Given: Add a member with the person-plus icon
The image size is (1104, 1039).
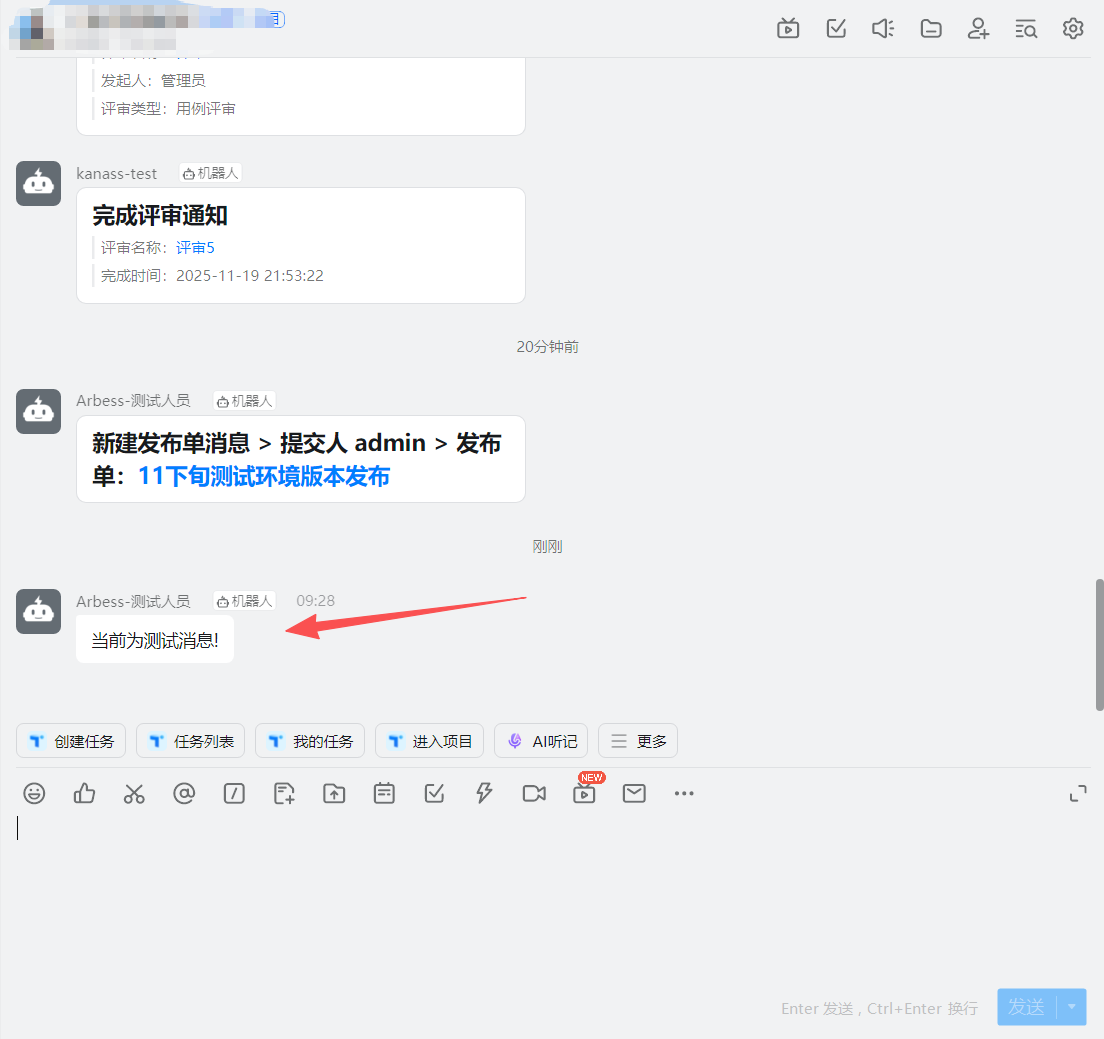Looking at the screenshot, I should click(x=978, y=28).
